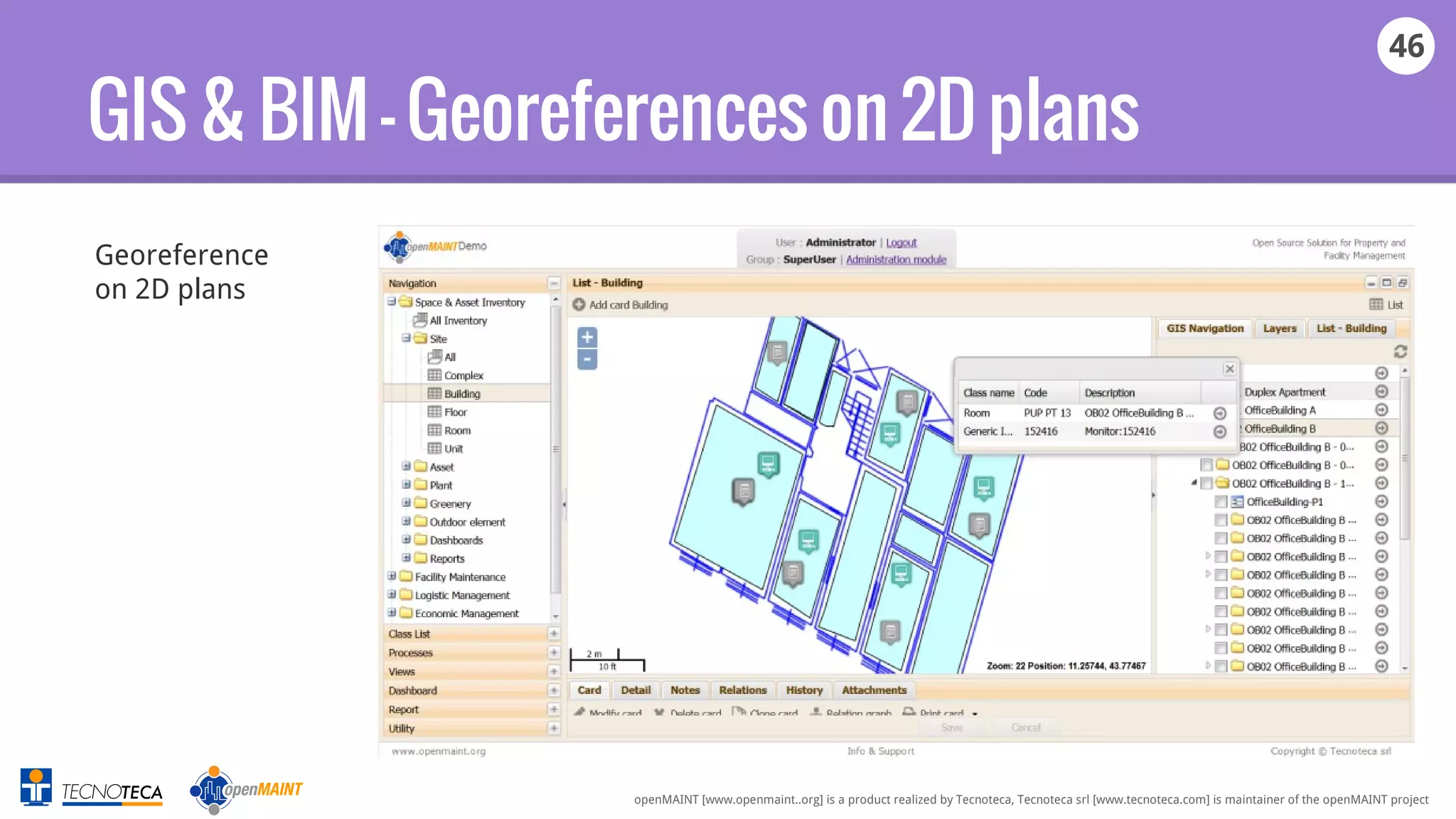Switch to the GIS Navigation tab

pyautogui.click(x=1205, y=328)
